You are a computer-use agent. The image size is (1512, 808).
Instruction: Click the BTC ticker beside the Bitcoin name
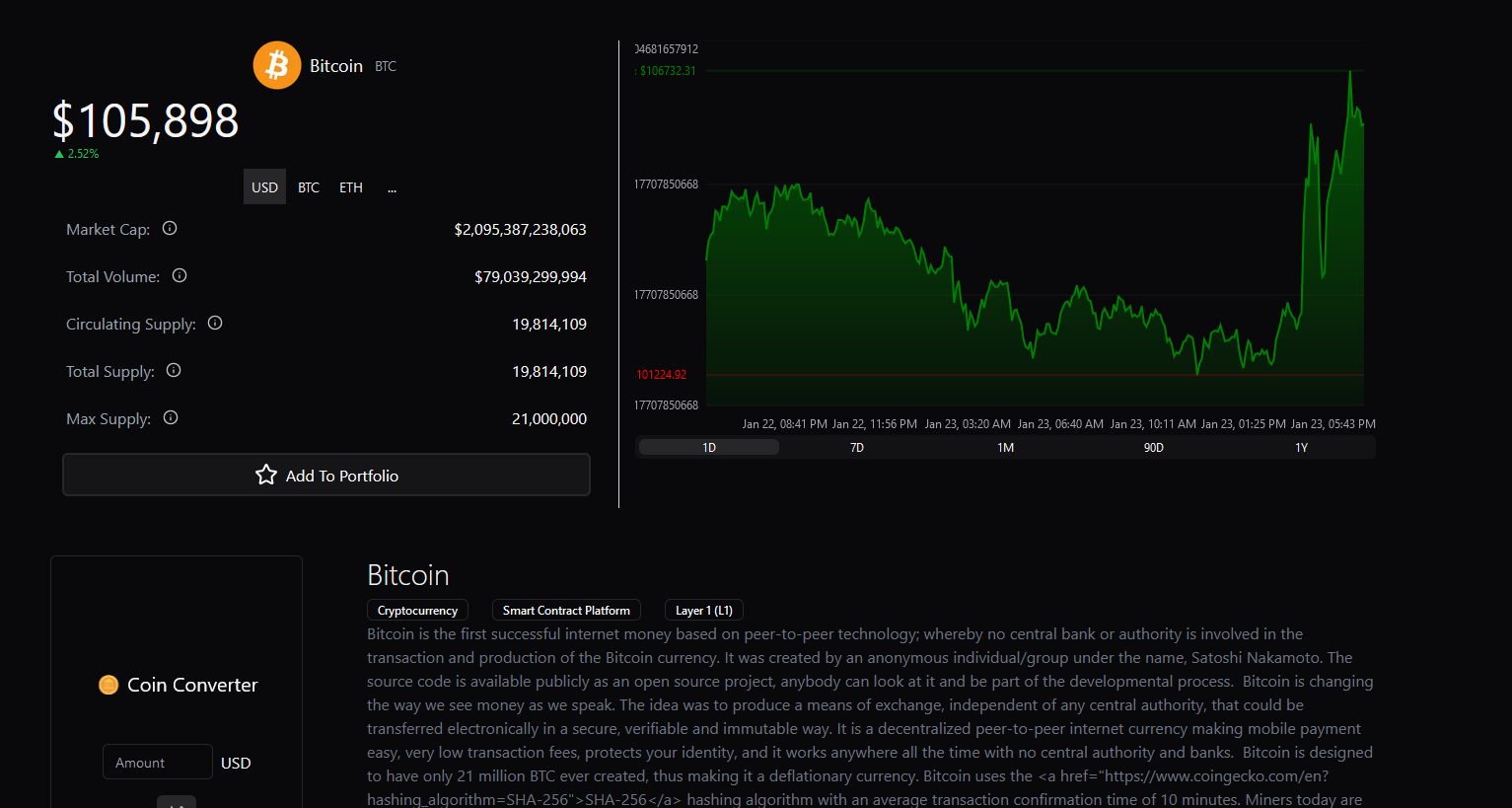point(386,66)
